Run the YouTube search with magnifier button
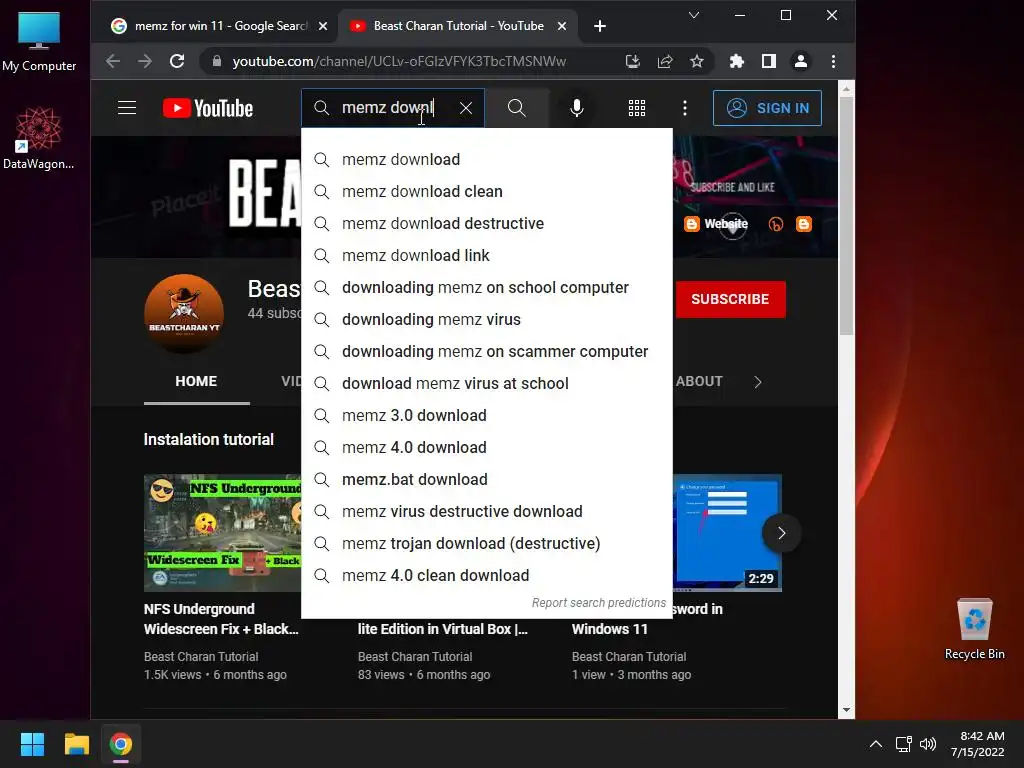 pos(517,108)
